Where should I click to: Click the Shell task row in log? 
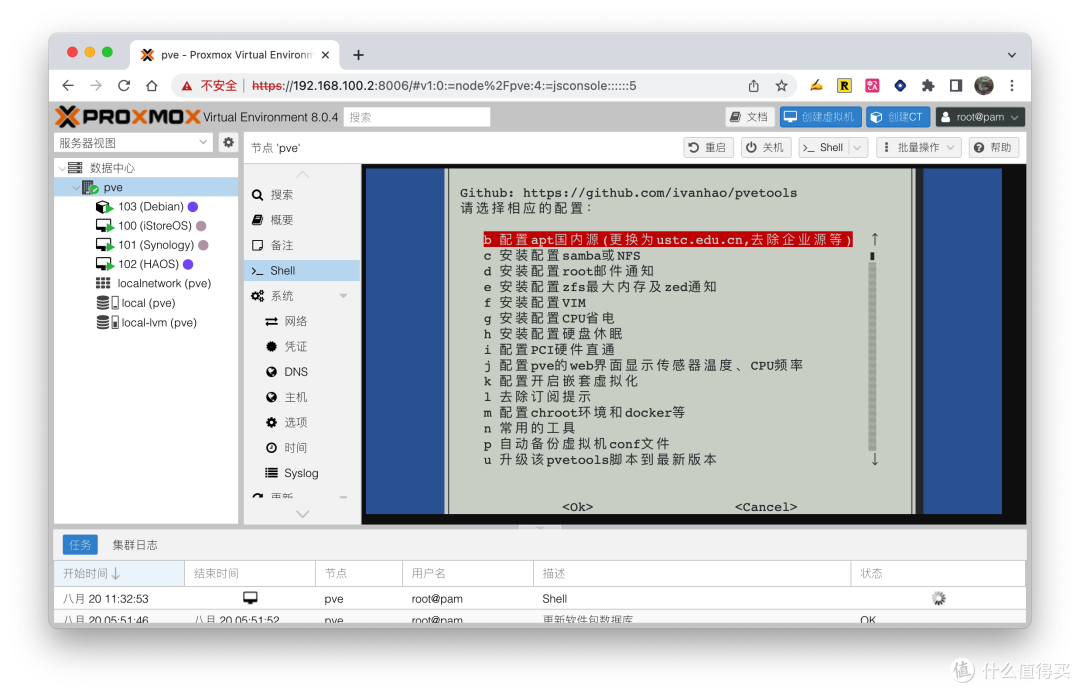(539, 599)
